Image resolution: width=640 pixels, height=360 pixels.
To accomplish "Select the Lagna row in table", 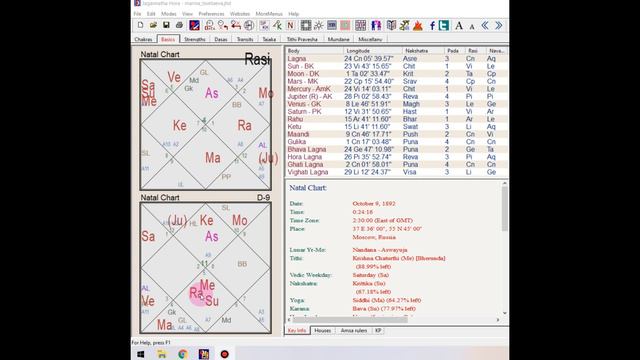I will (x=396, y=58).
